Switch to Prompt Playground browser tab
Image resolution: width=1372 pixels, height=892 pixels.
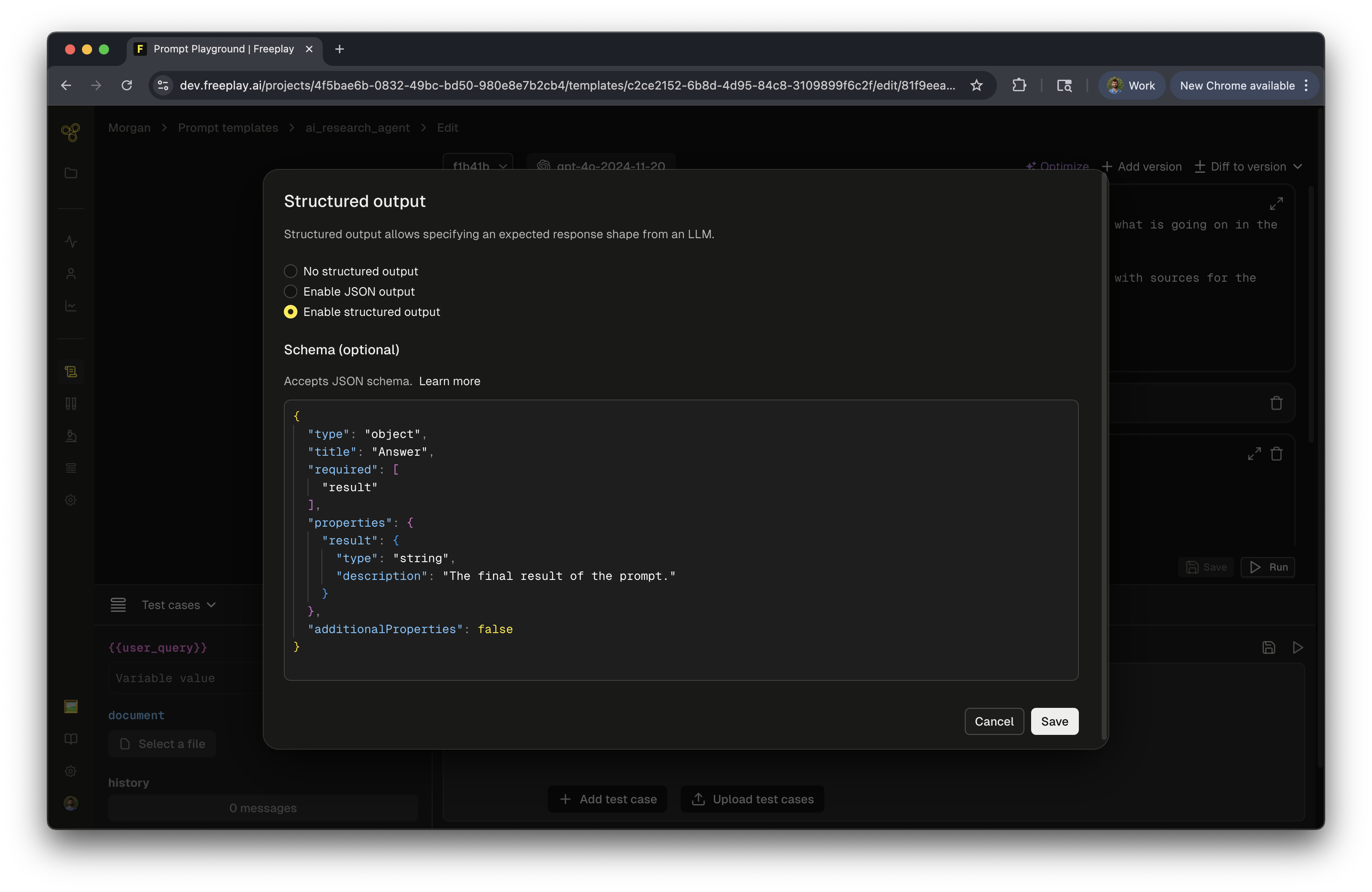223,49
